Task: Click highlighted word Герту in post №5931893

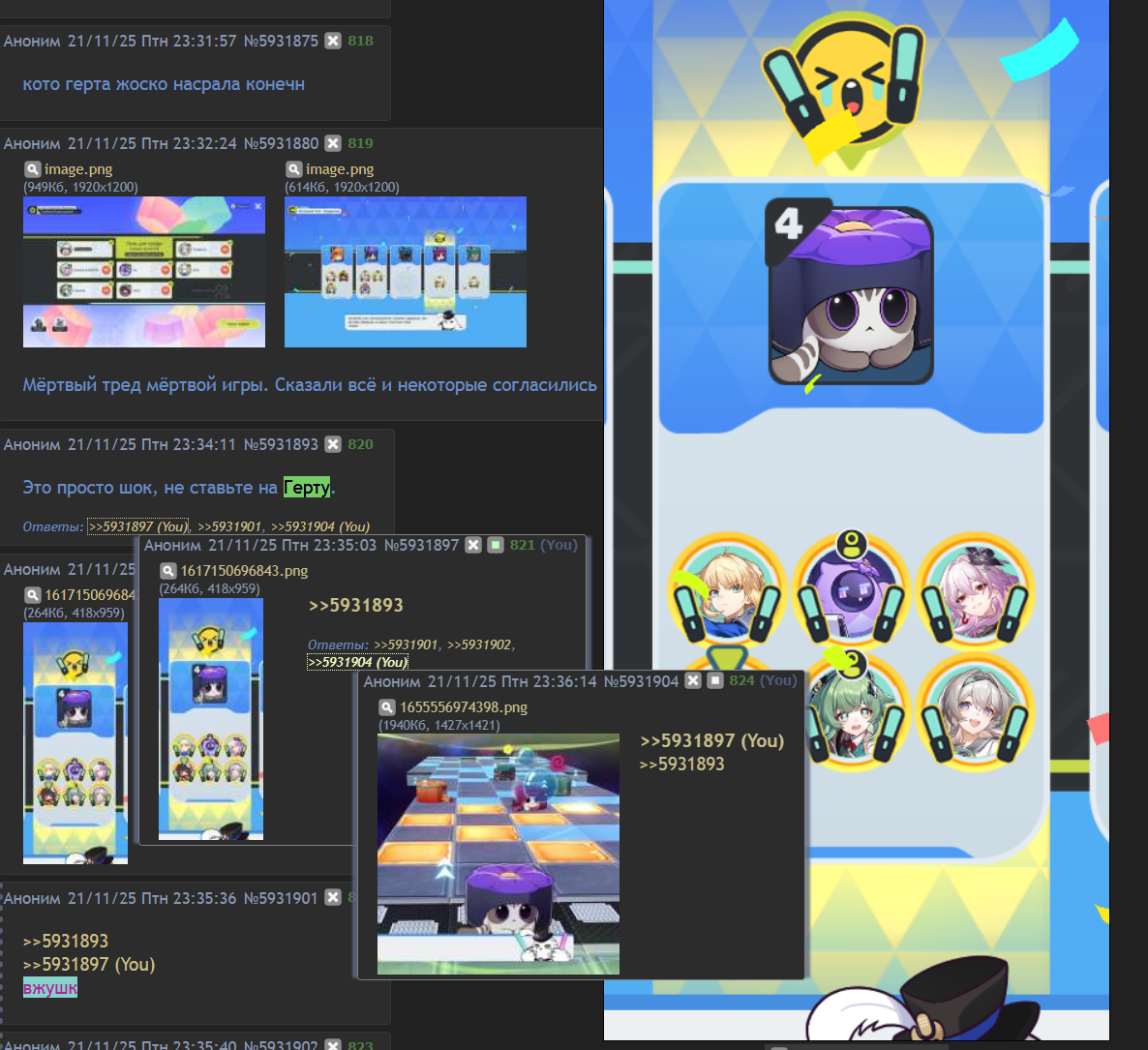Action: point(307,488)
